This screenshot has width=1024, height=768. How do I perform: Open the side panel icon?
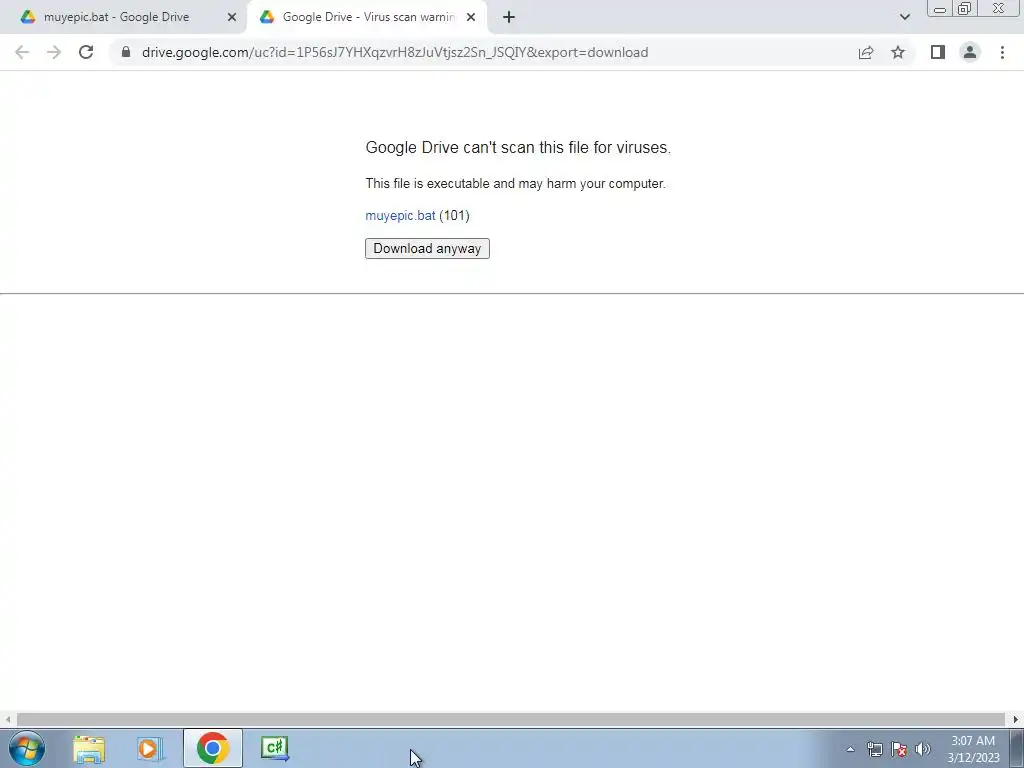click(x=938, y=52)
